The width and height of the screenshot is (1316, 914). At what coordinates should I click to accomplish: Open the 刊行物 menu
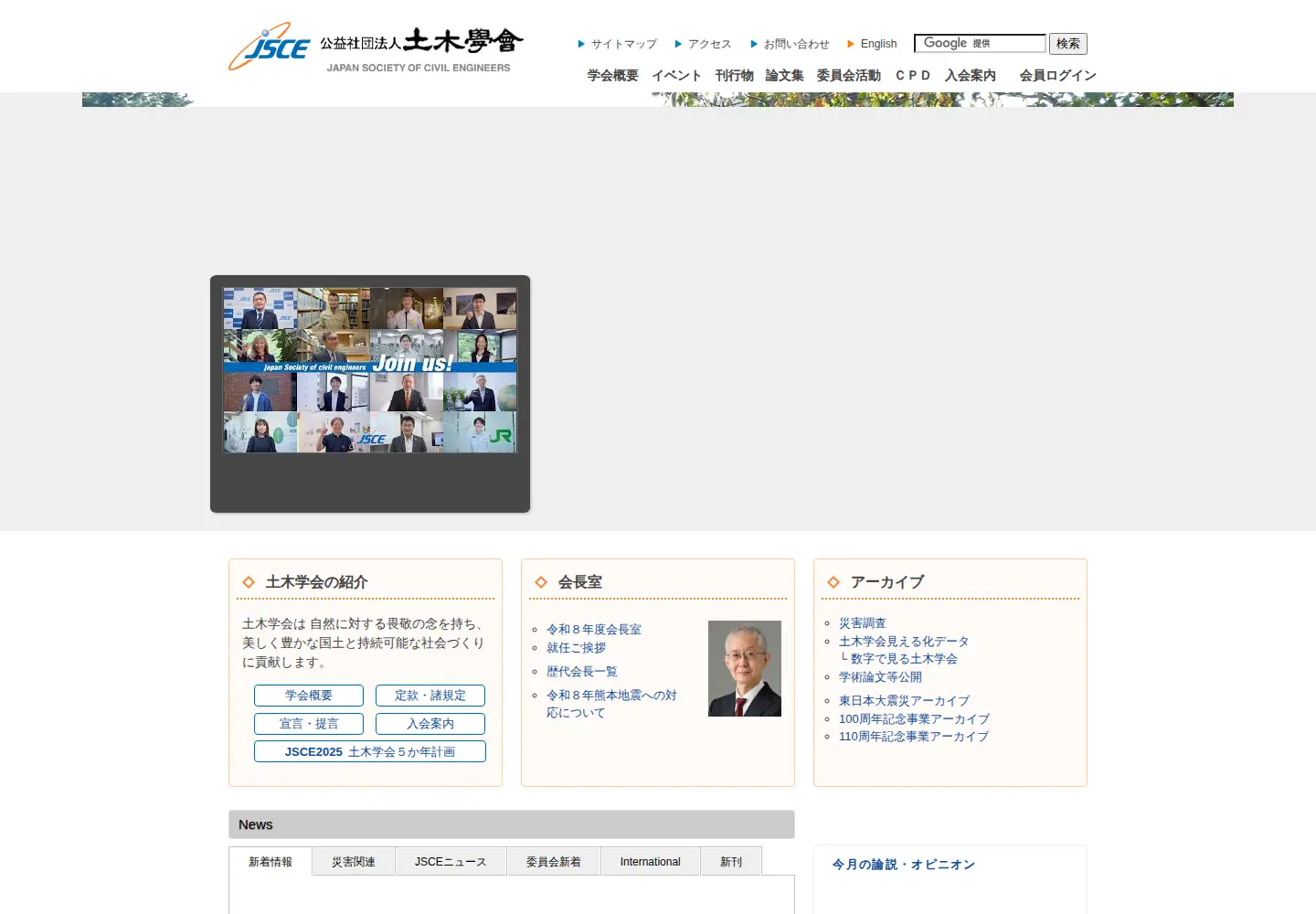coord(734,76)
